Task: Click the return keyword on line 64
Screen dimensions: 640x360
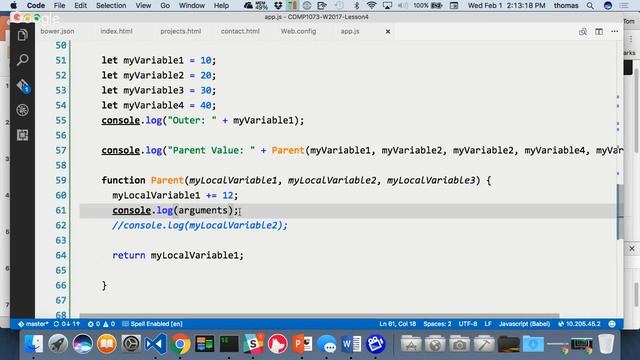Action: coord(129,256)
